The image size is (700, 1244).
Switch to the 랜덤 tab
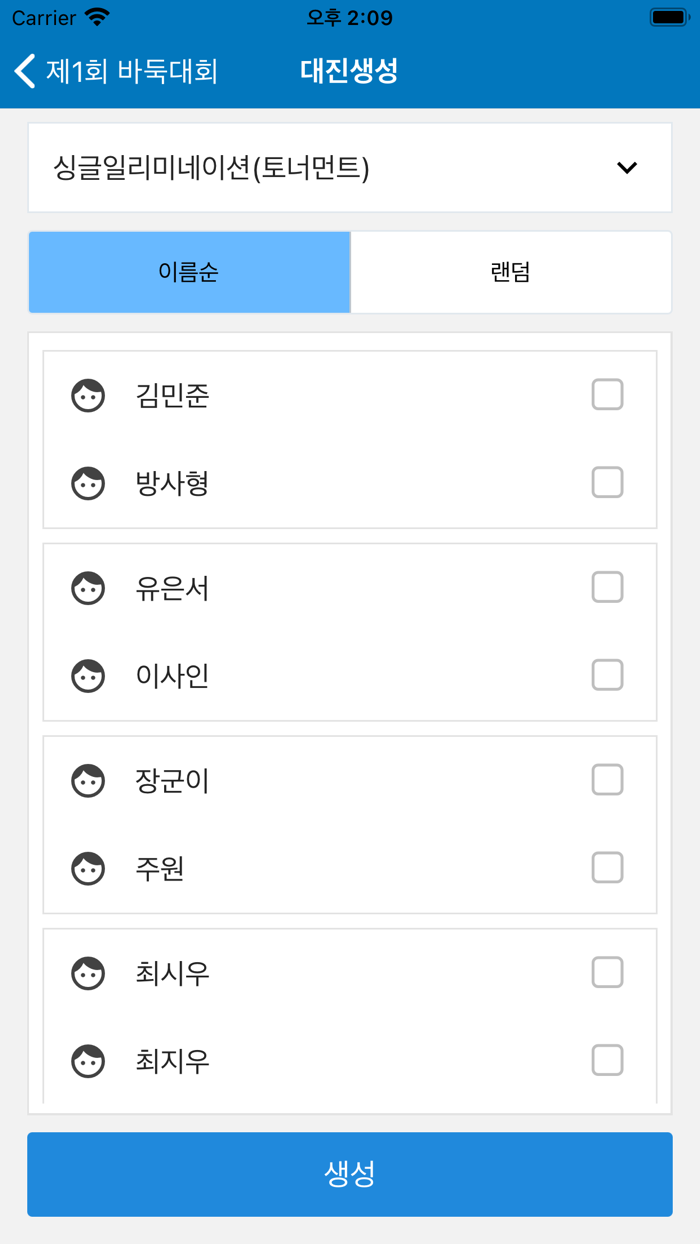(511, 272)
